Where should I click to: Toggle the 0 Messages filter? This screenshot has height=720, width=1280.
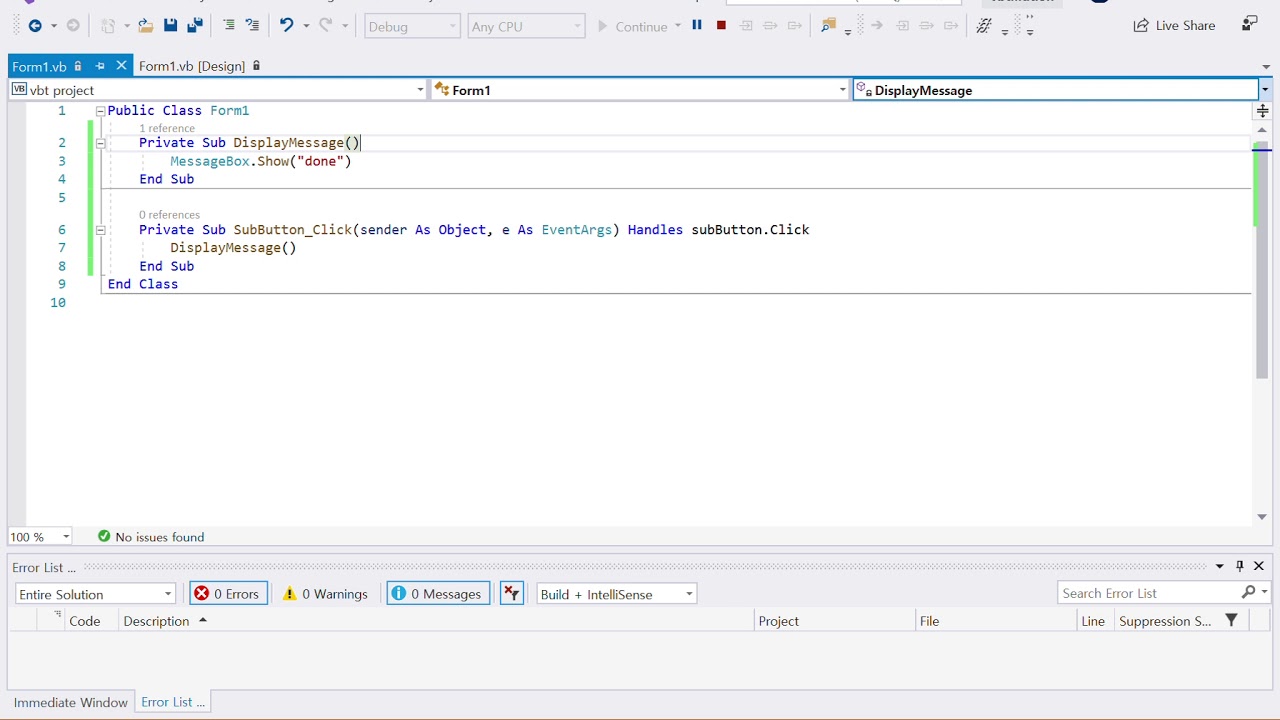pos(438,594)
